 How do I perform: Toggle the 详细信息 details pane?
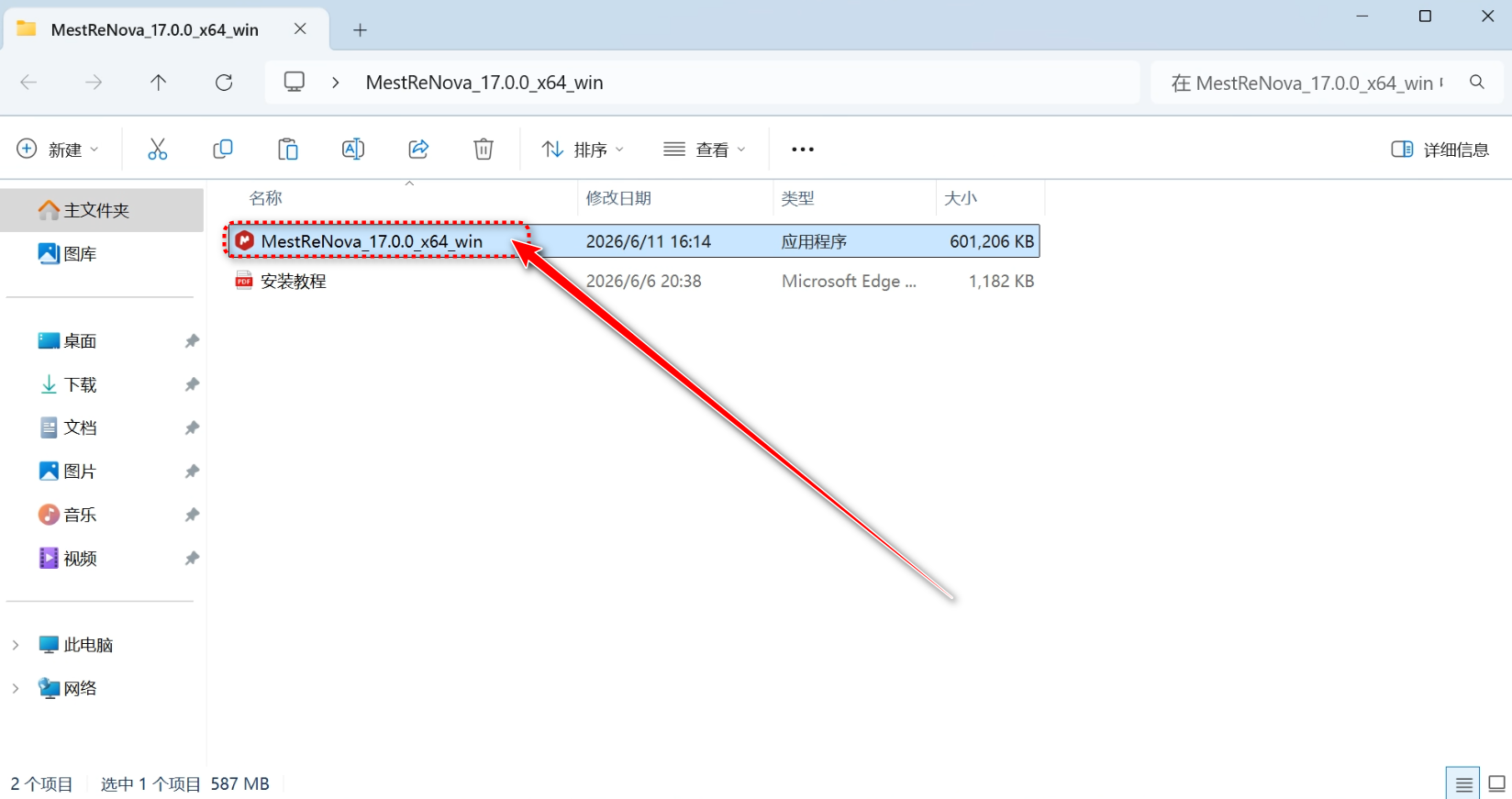[x=1440, y=150]
